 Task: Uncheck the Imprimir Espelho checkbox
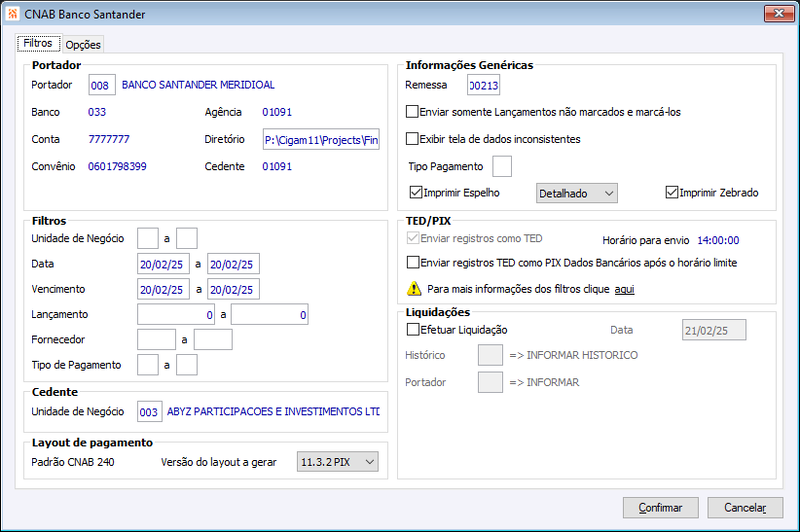pos(416,192)
